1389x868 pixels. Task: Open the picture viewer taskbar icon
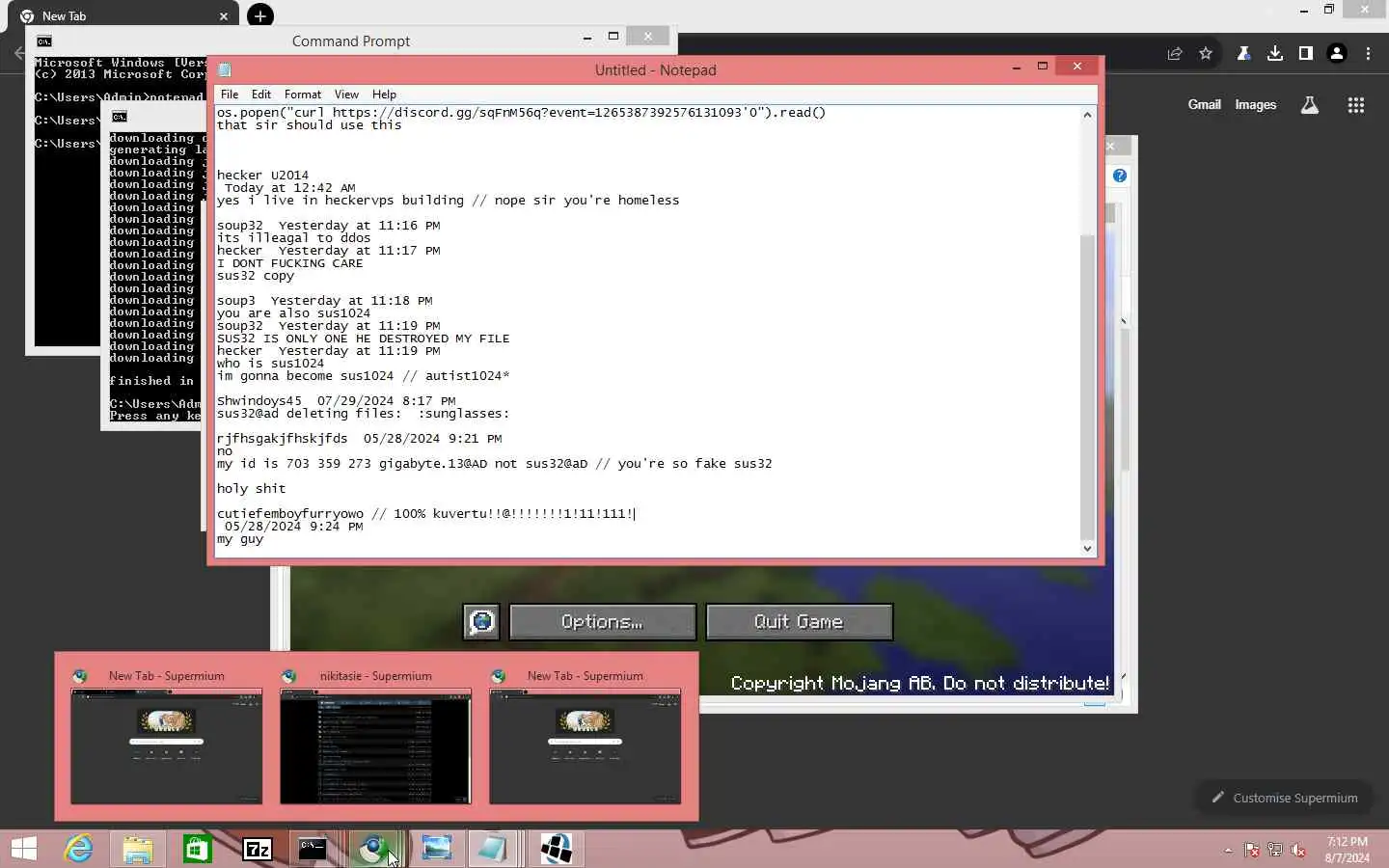click(x=437, y=849)
